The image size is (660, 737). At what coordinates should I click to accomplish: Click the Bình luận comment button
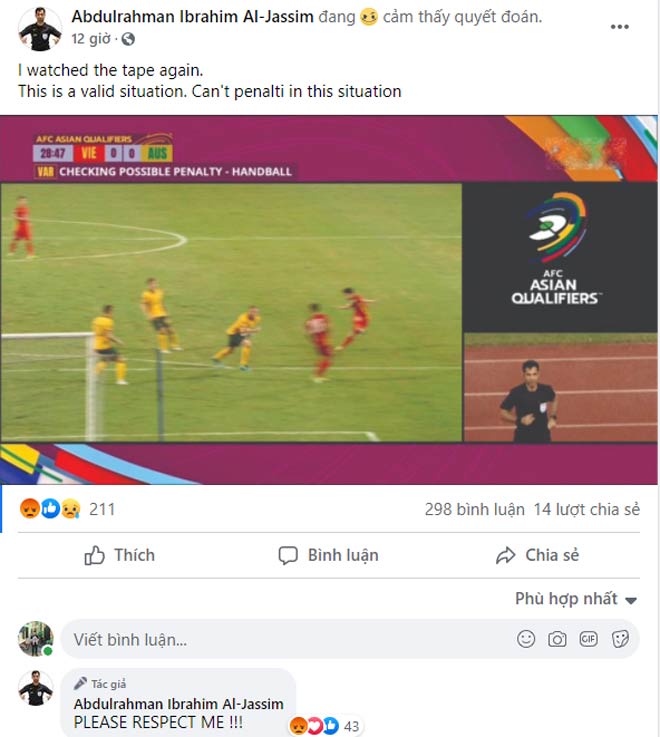pyautogui.click(x=328, y=555)
